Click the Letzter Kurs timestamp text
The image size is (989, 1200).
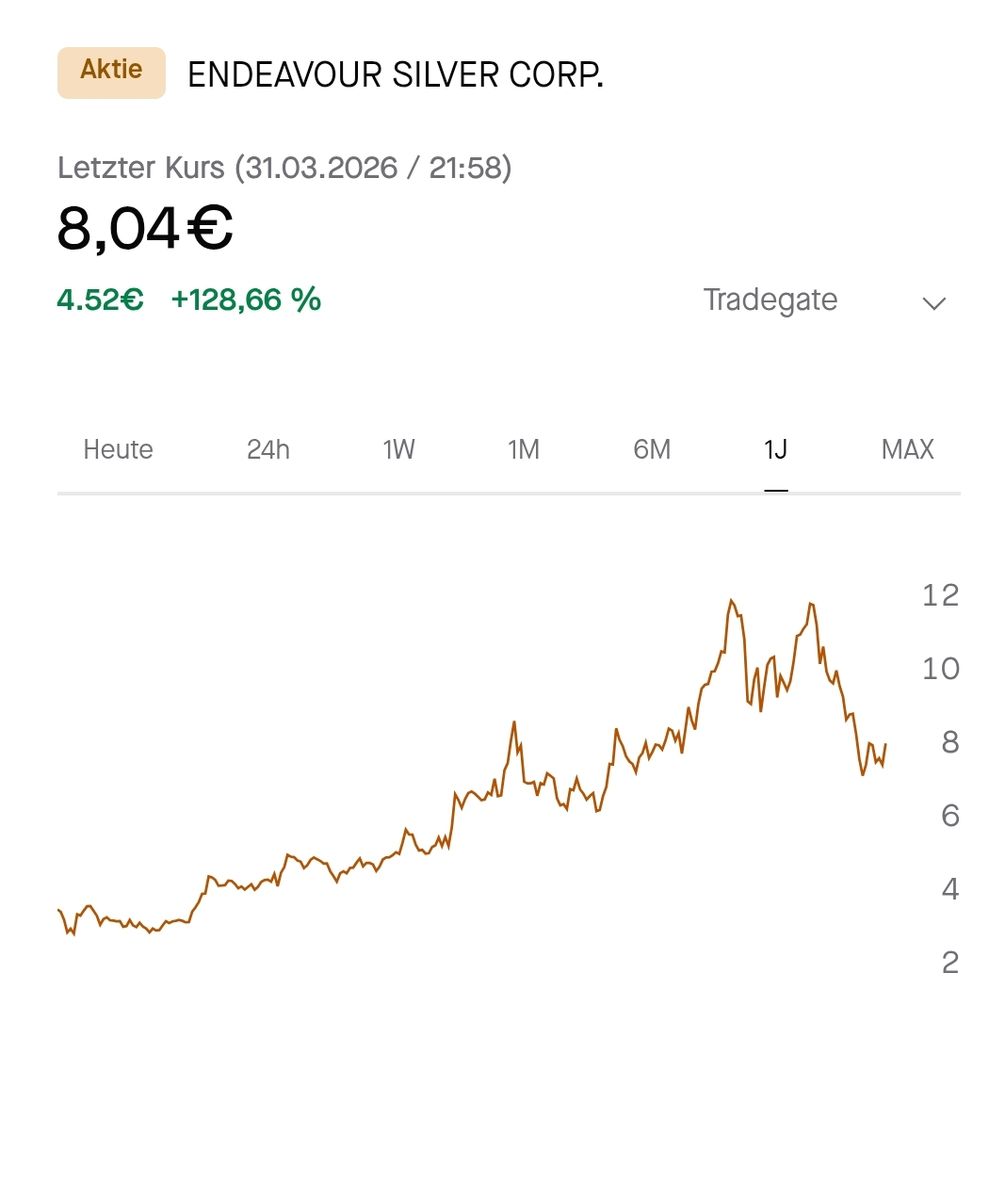coord(284,167)
